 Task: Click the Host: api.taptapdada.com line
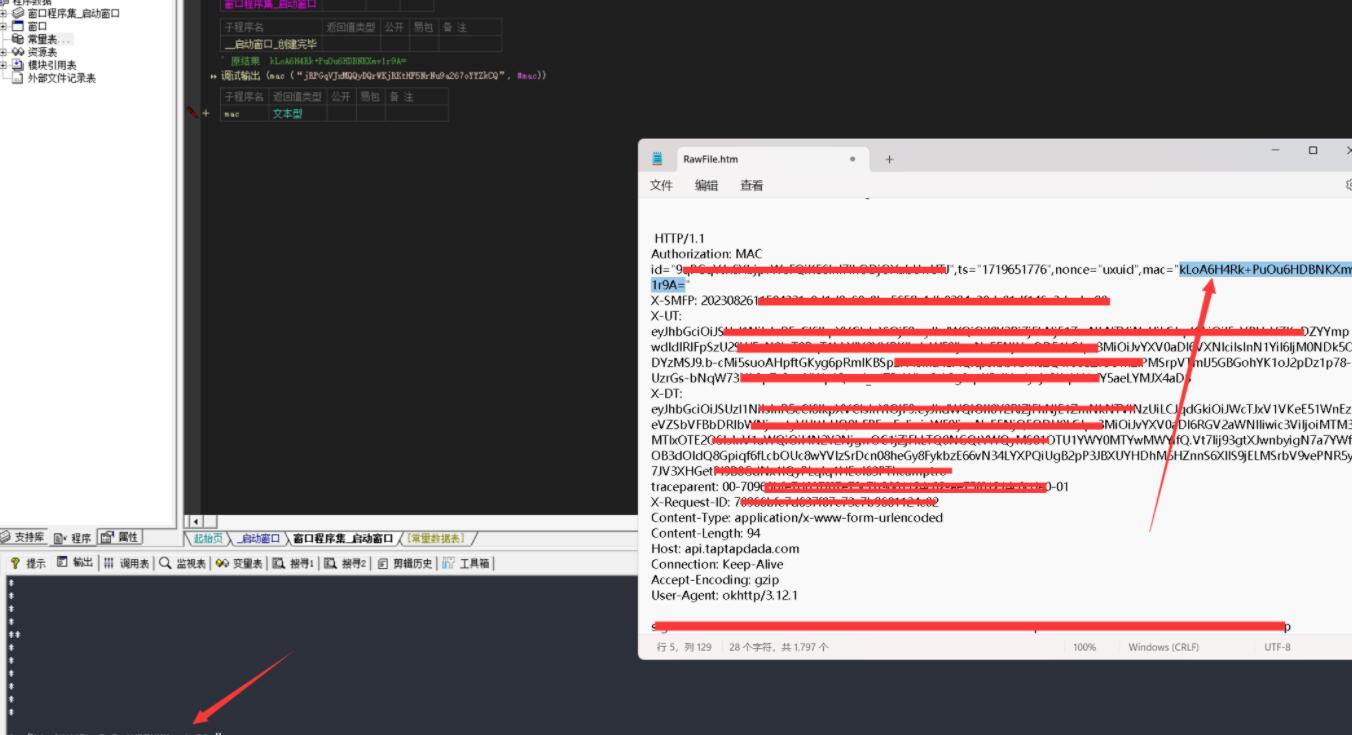pyautogui.click(x=725, y=548)
